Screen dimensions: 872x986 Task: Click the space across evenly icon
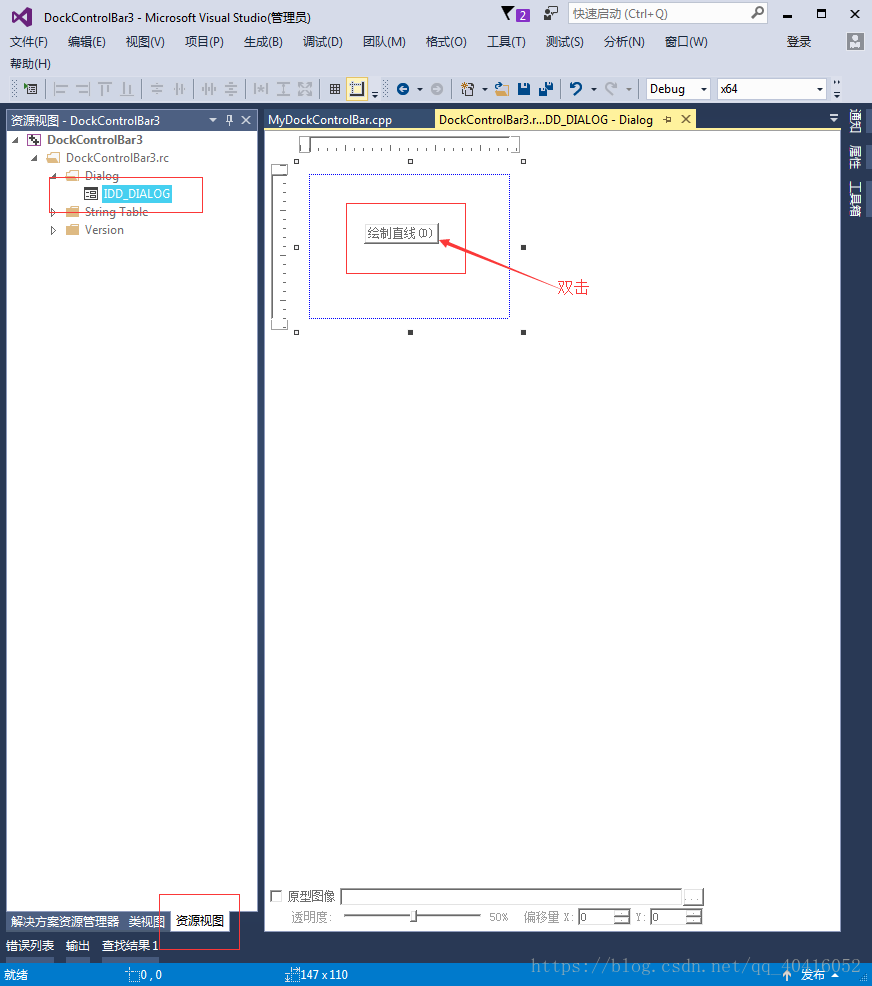pyautogui.click(x=209, y=89)
